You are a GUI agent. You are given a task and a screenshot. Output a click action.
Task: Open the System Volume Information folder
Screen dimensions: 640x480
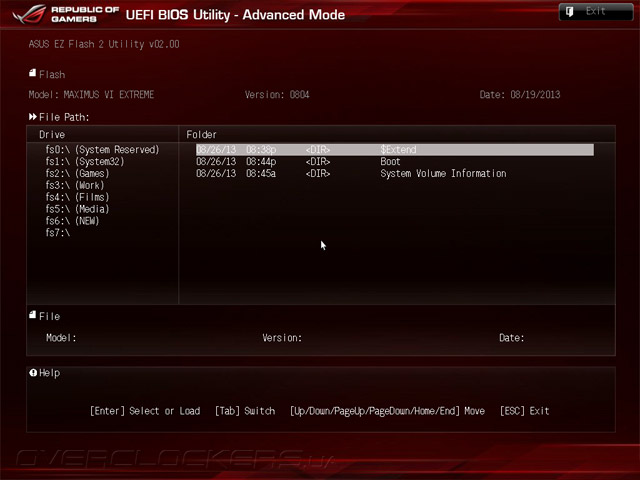point(443,173)
